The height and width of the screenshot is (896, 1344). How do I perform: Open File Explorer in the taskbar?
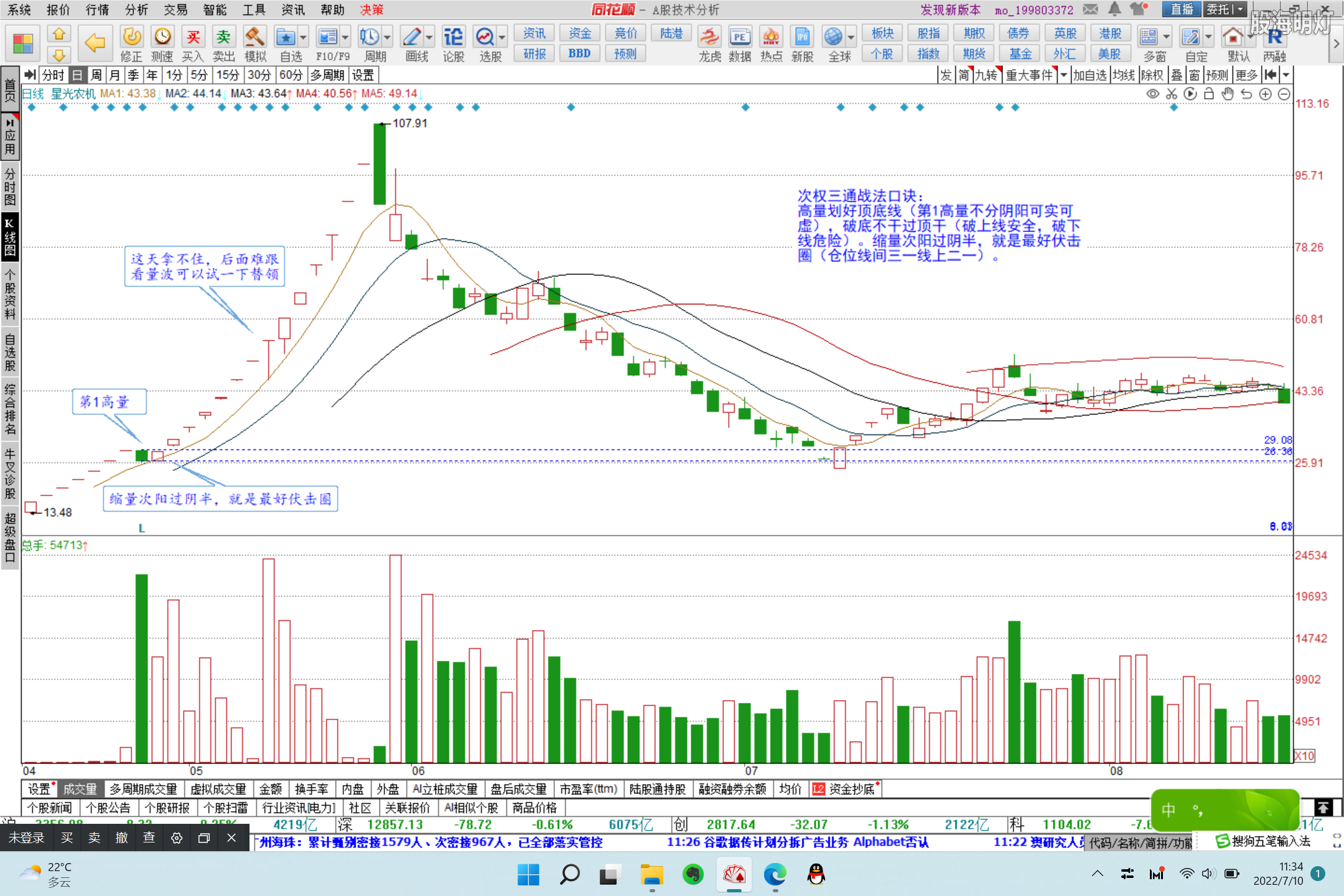click(x=651, y=874)
